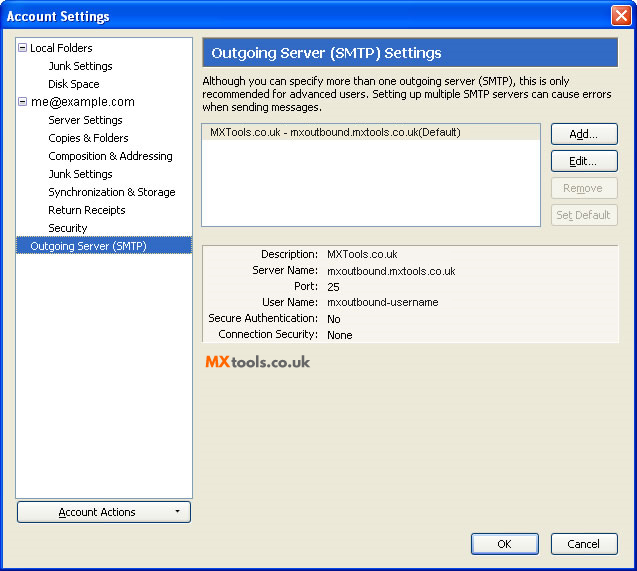Confirm settings with the OK button

(505, 544)
